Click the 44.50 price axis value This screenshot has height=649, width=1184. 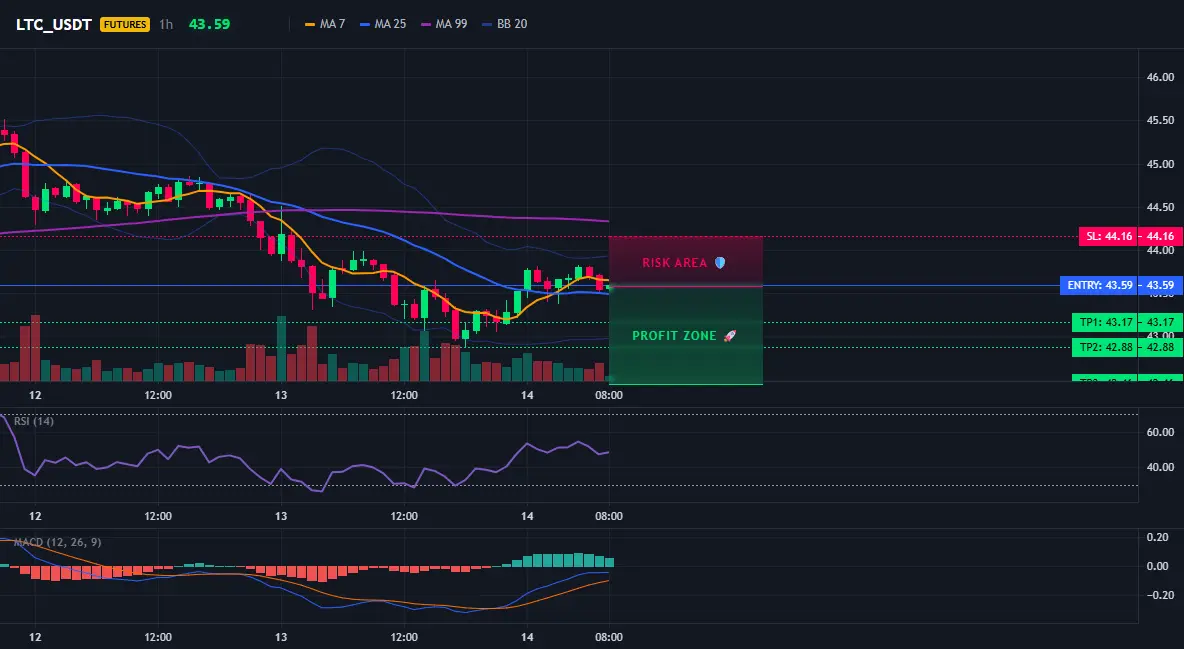(1161, 207)
